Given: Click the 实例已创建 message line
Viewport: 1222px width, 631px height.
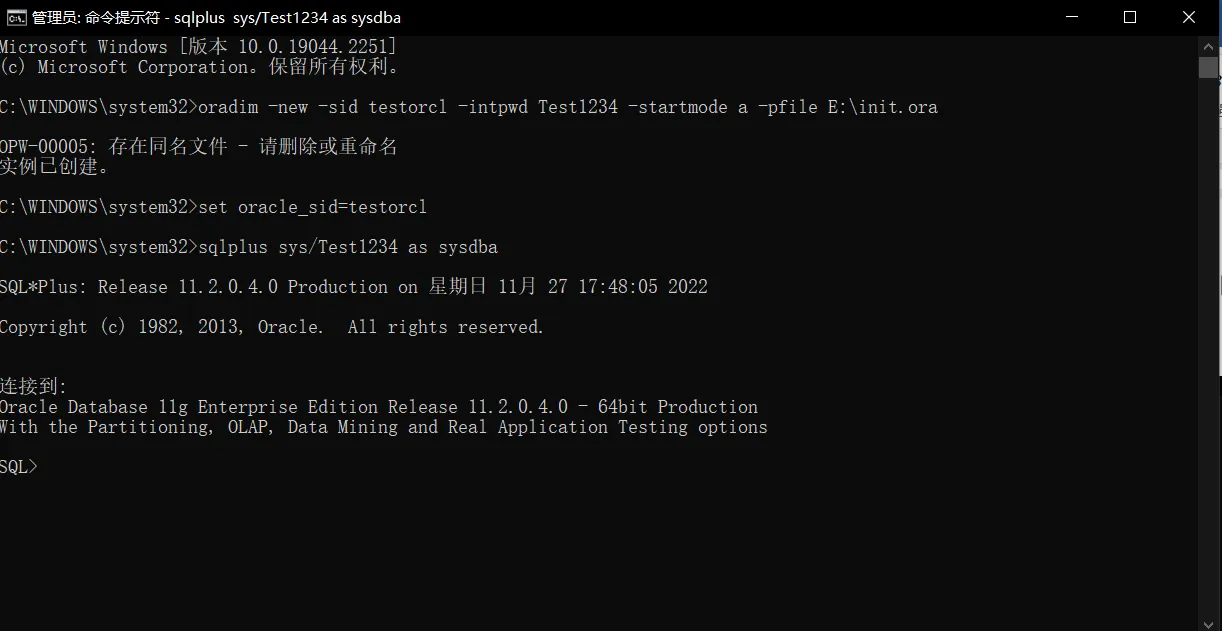Looking at the screenshot, I should click(55, 167).
